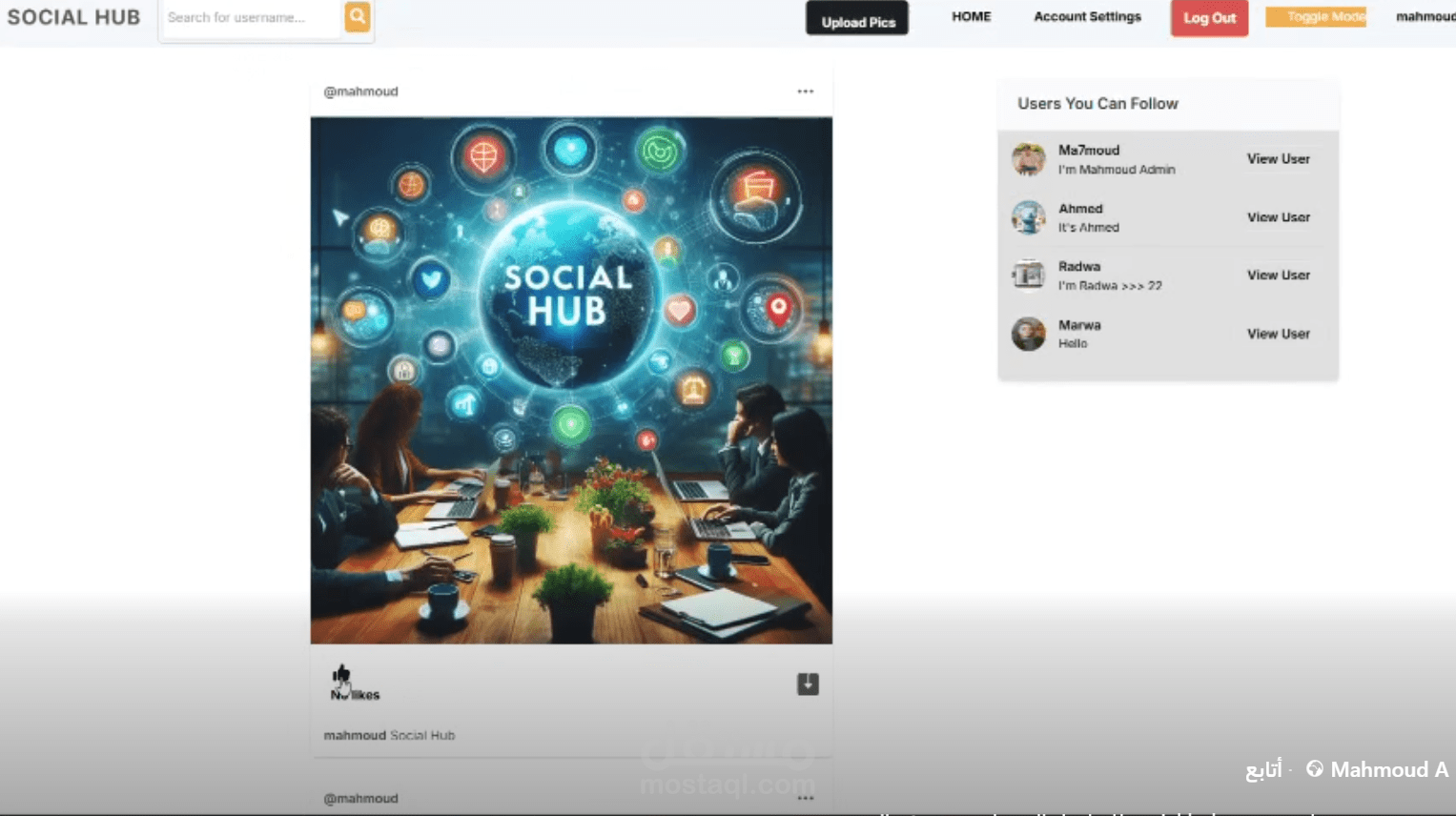This screenshot has width=1456, height=816.
Task: Click Ma7moud's profile avatar
Action: click(1029, 159)
